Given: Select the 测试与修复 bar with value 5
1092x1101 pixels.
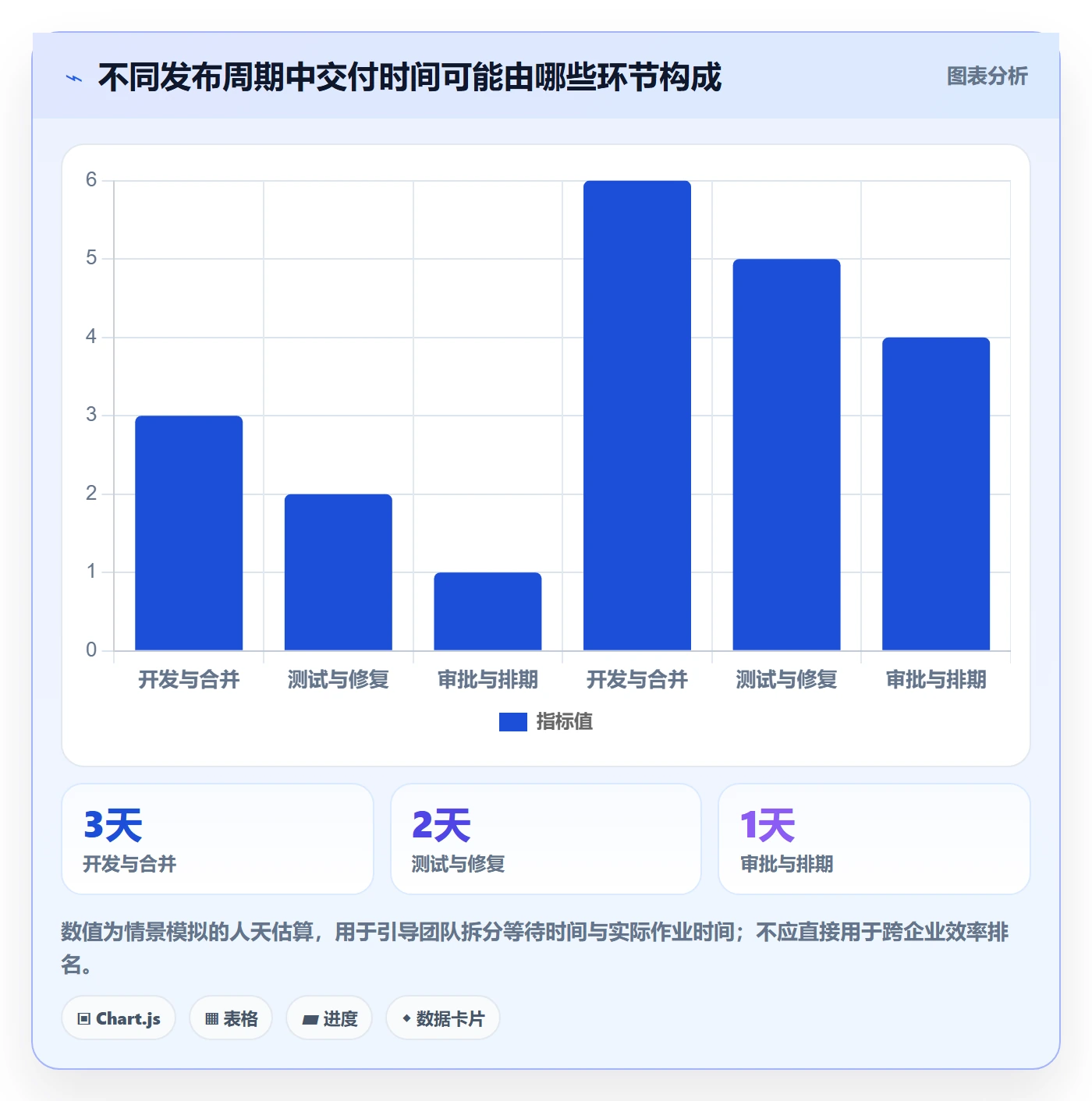Looking at the screenshot, I should click(786, 455).
